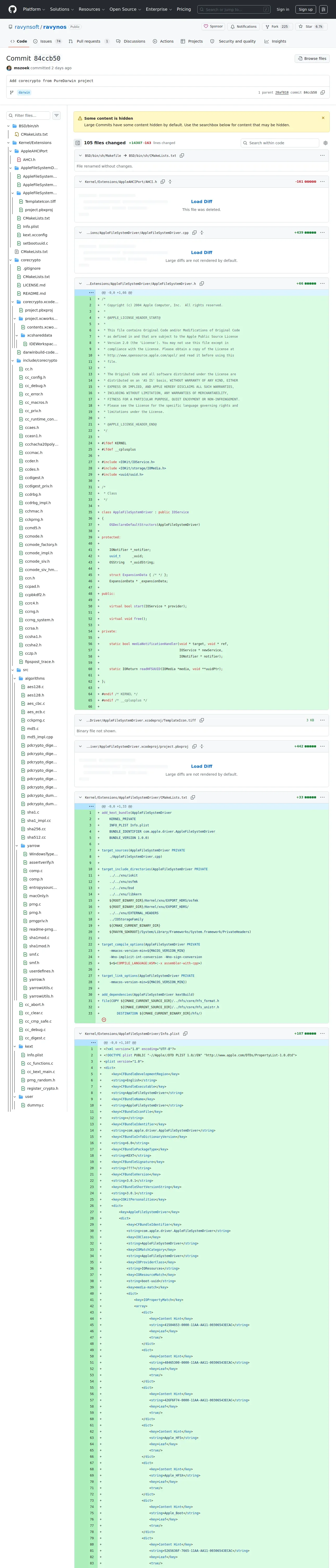Copy the AHCI.h file path

(163, 181)
